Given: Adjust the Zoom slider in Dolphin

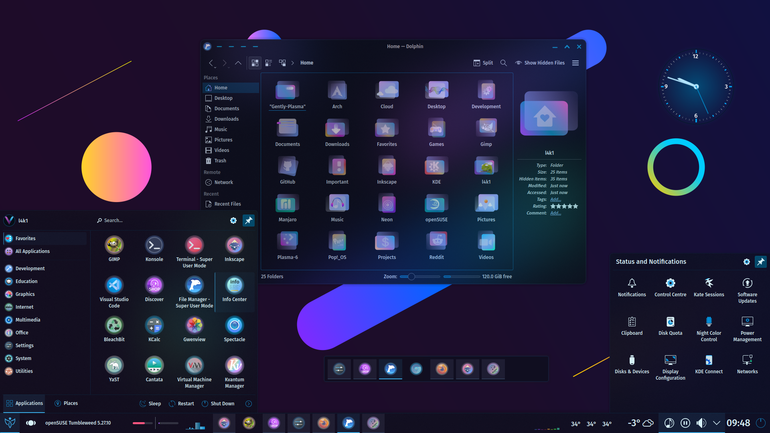Looking at the screenshot, I should [420, 276].
